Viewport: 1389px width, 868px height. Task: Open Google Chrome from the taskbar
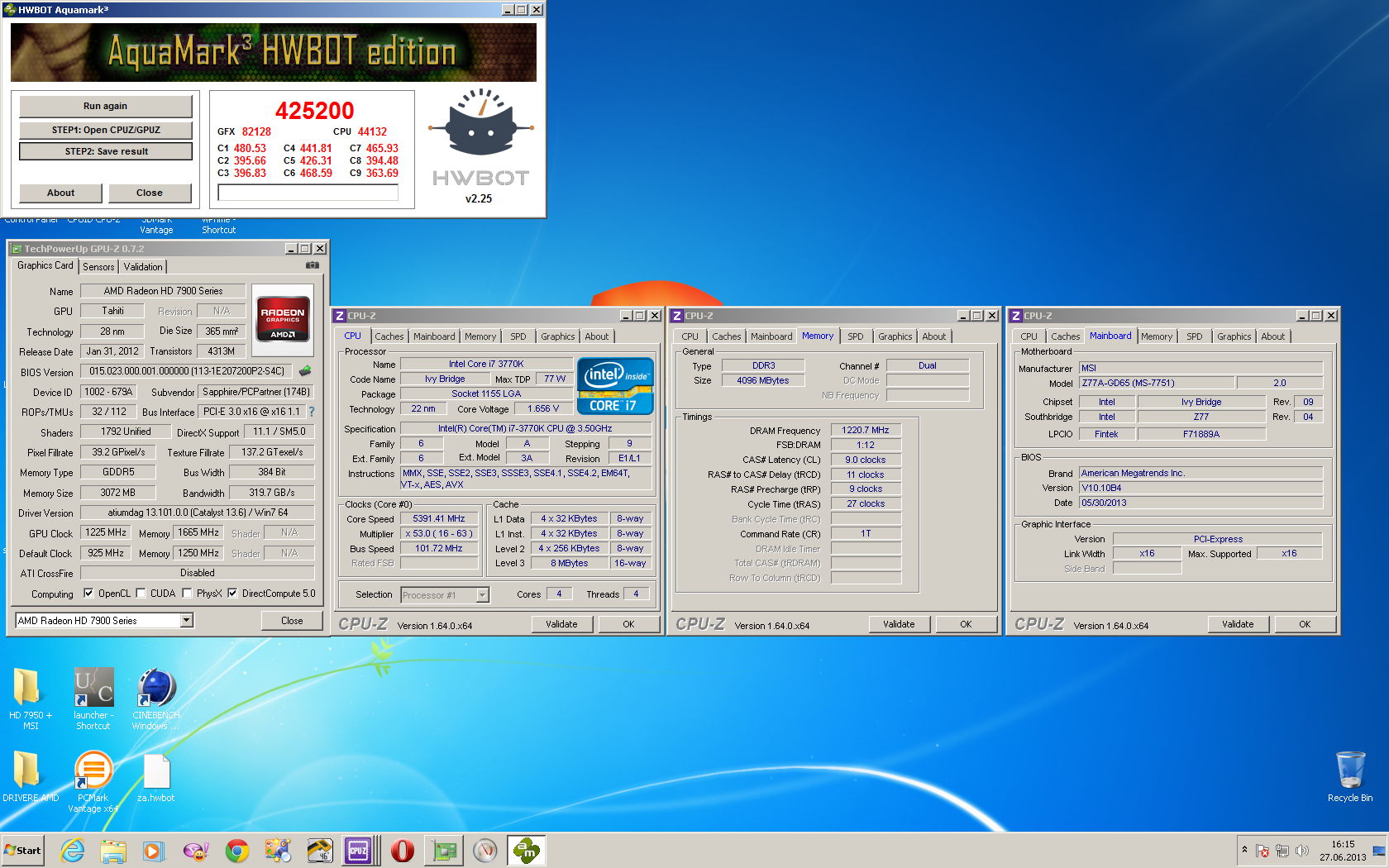(x=237, y=851)
